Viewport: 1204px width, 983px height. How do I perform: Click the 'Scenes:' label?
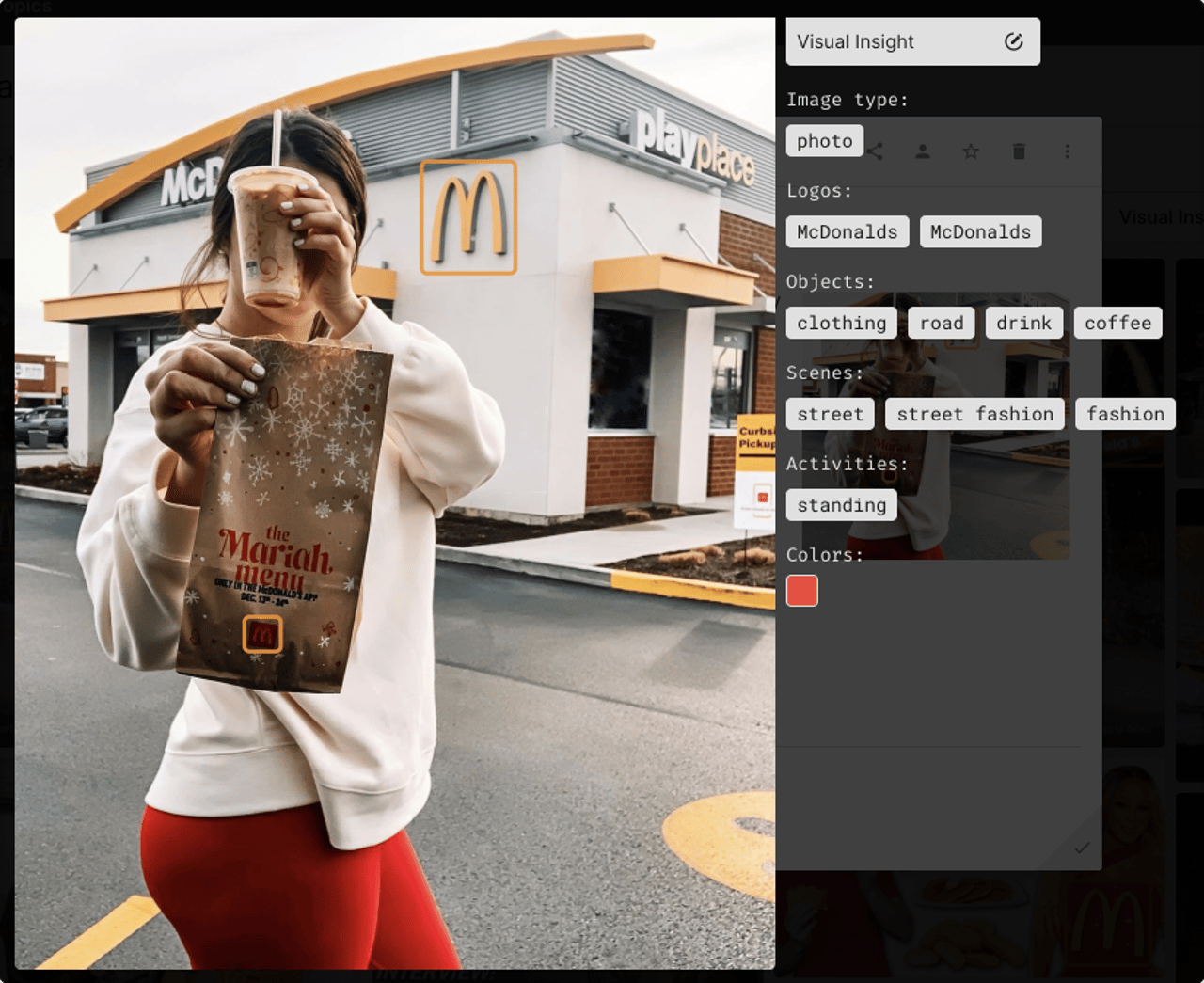coord(825,373)
